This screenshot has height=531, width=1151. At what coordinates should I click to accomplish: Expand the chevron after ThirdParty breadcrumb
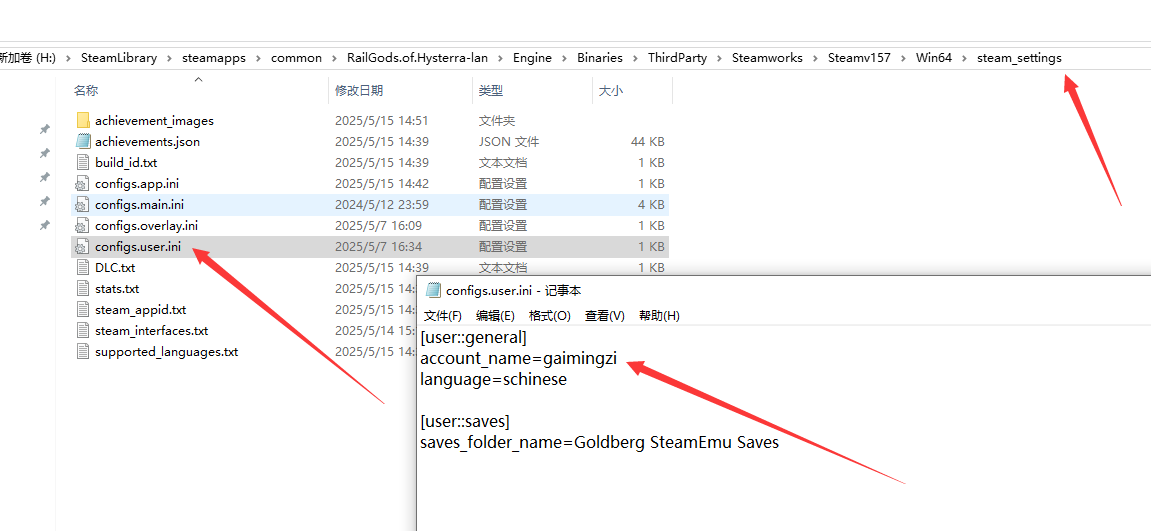click(x=720, y=58)
